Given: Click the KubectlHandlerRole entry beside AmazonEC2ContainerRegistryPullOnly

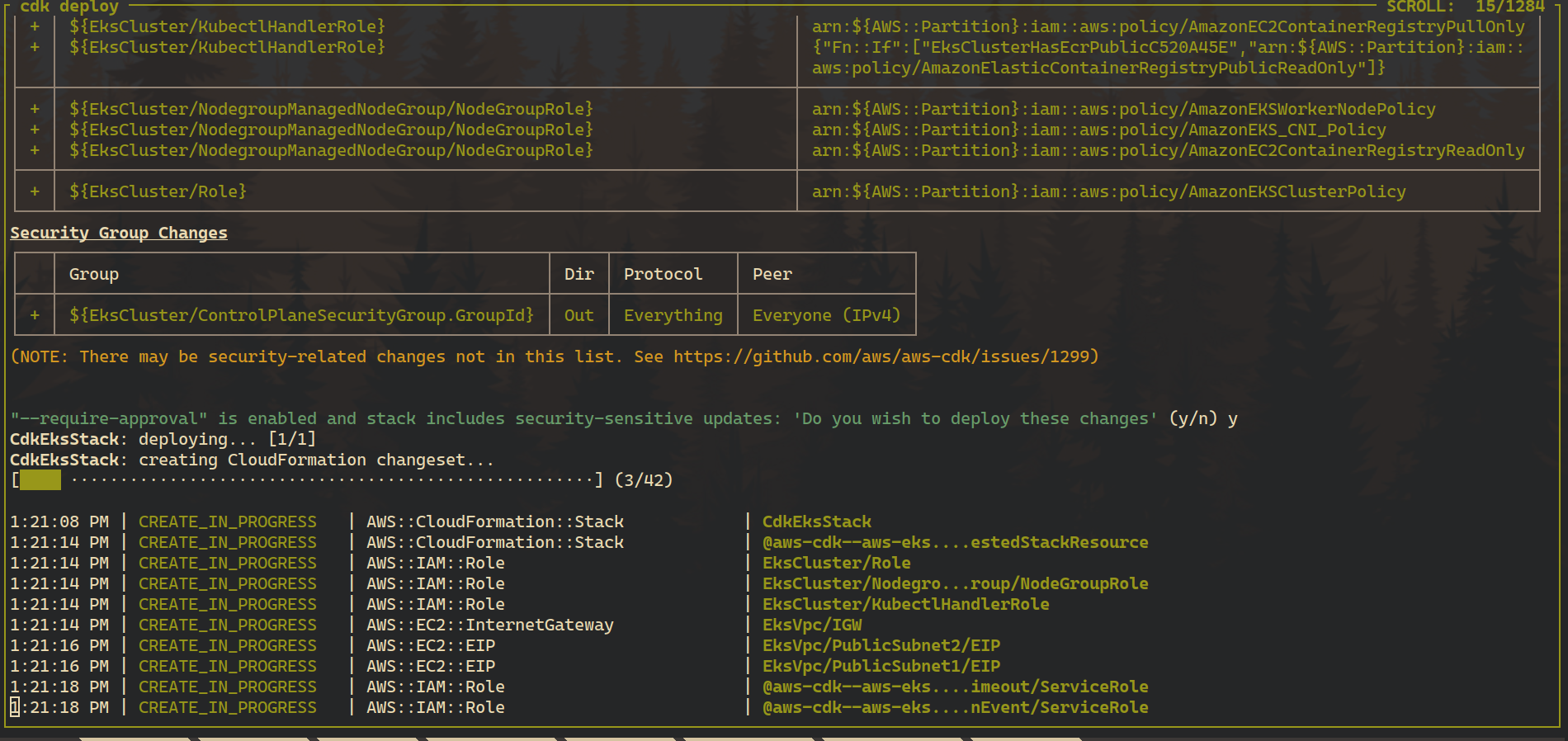Looking at the screenshot, I should tap(228, 26).
